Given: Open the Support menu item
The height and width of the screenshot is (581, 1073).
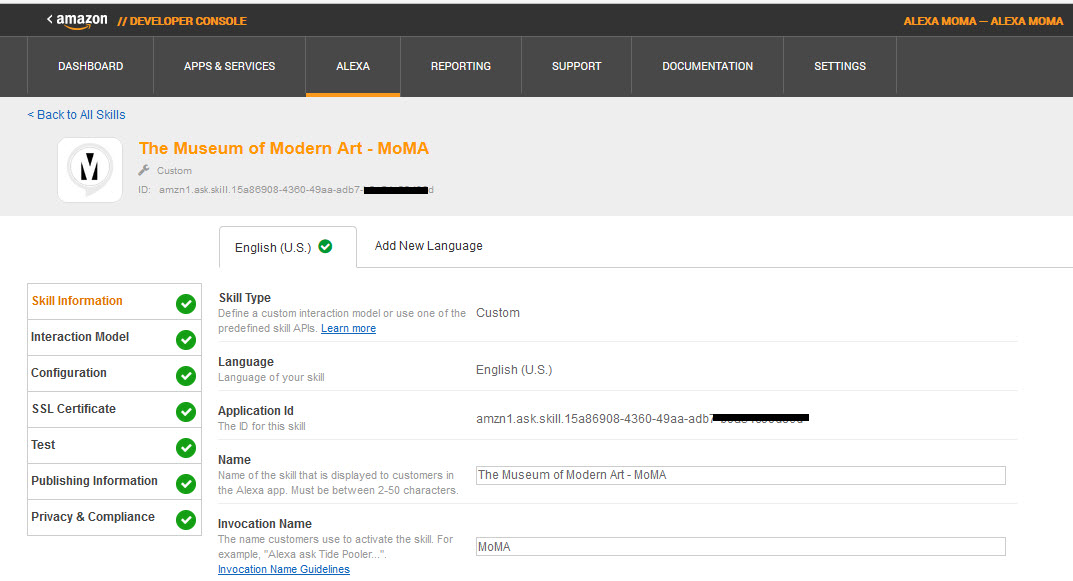Looking at the screenshot, I should point(576,66).
